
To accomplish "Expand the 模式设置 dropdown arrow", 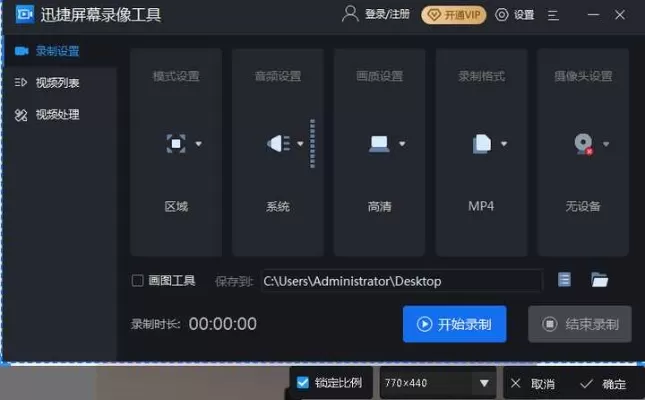I will [x=199, y=144].
